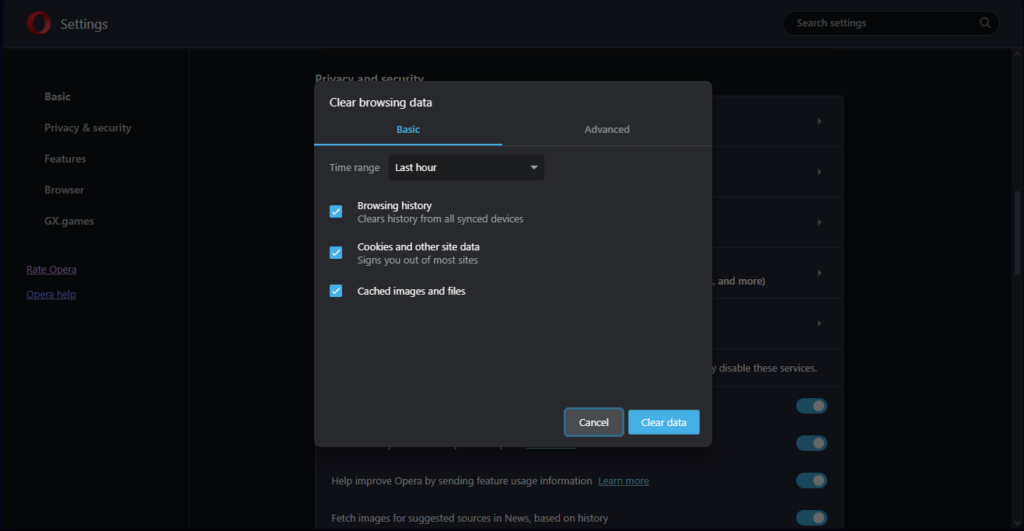Open Learn more link for feature usage

tap(624, 481)
